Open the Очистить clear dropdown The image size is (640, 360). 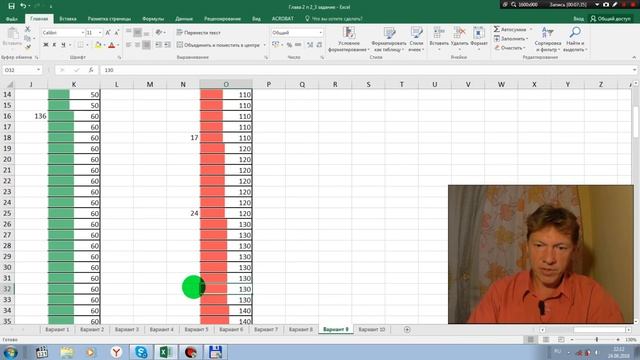pos(510,48)
